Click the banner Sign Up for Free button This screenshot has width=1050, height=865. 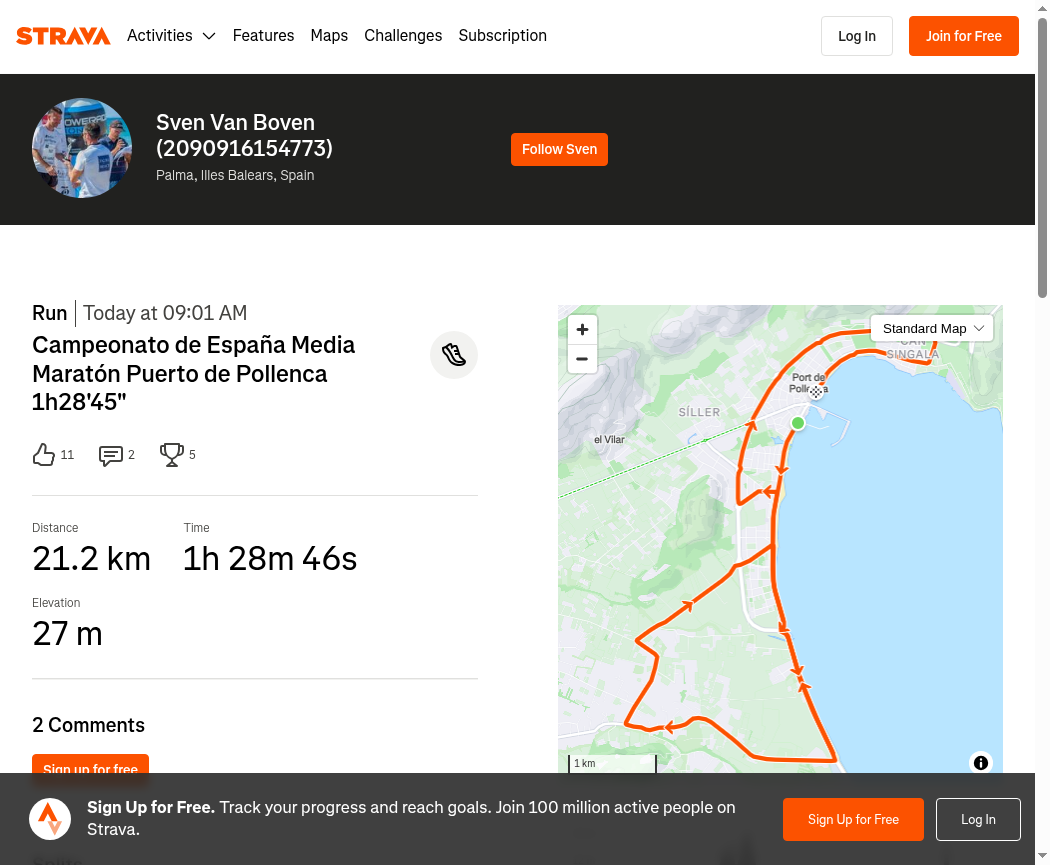853,819
